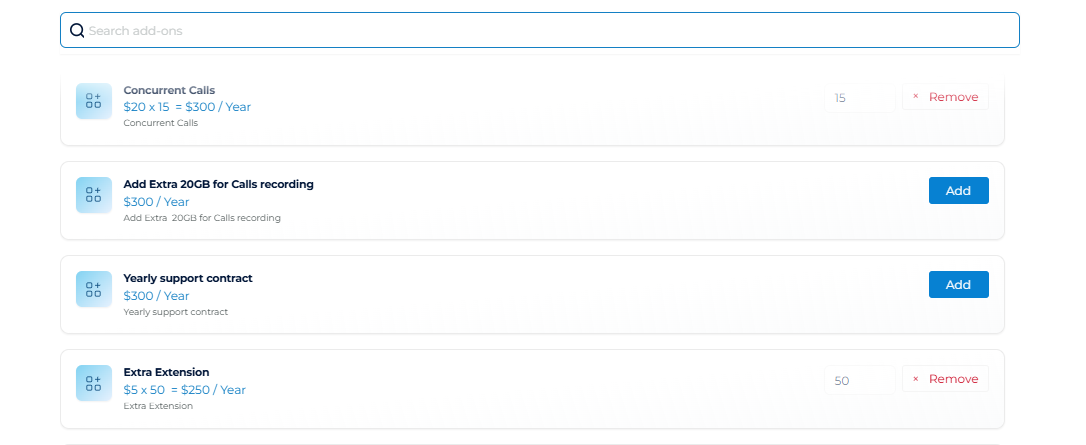Remove the Concurrent Calls add-on
Viewport: 1086px width, 445px height.
945,97
